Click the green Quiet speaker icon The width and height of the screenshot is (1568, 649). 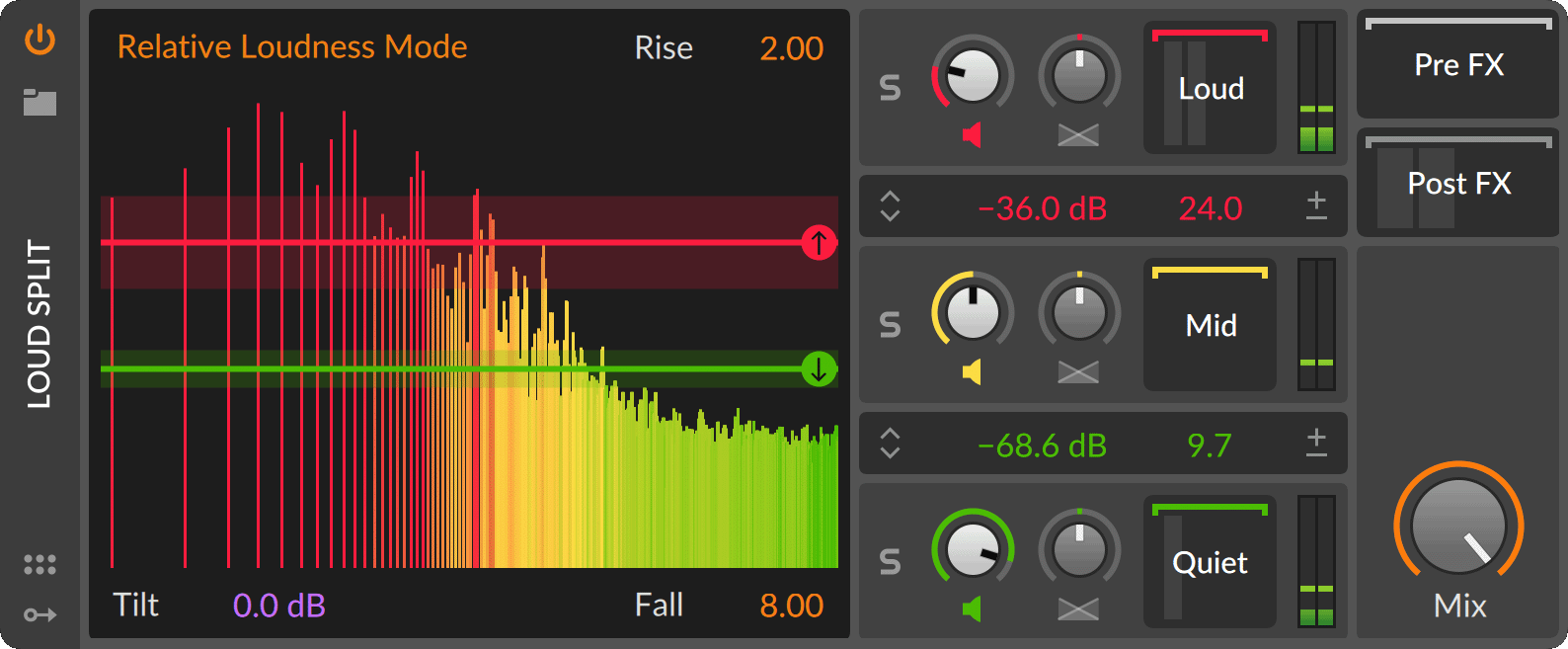(972, 609)
